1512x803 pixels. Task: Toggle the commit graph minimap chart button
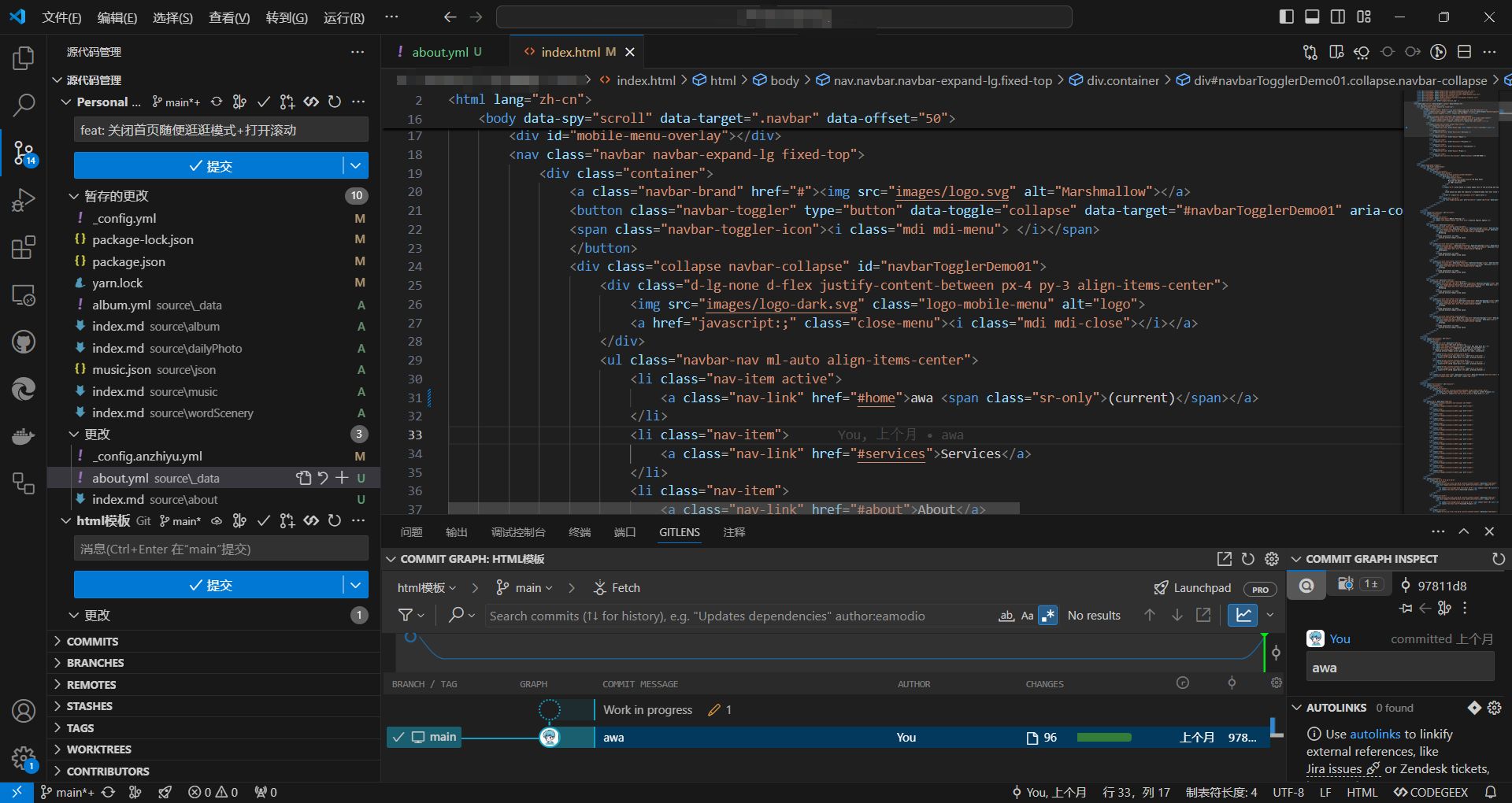(x=1243, y=615)
